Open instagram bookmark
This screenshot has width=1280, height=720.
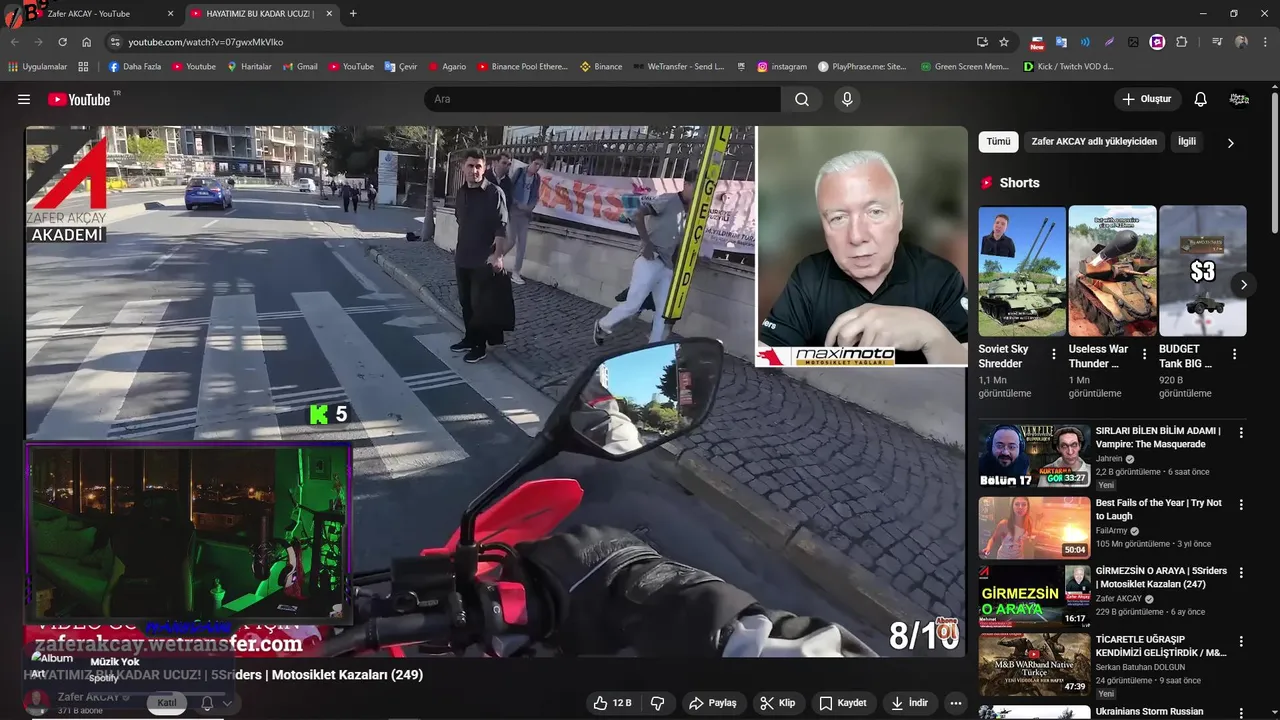tap(782, 67)
